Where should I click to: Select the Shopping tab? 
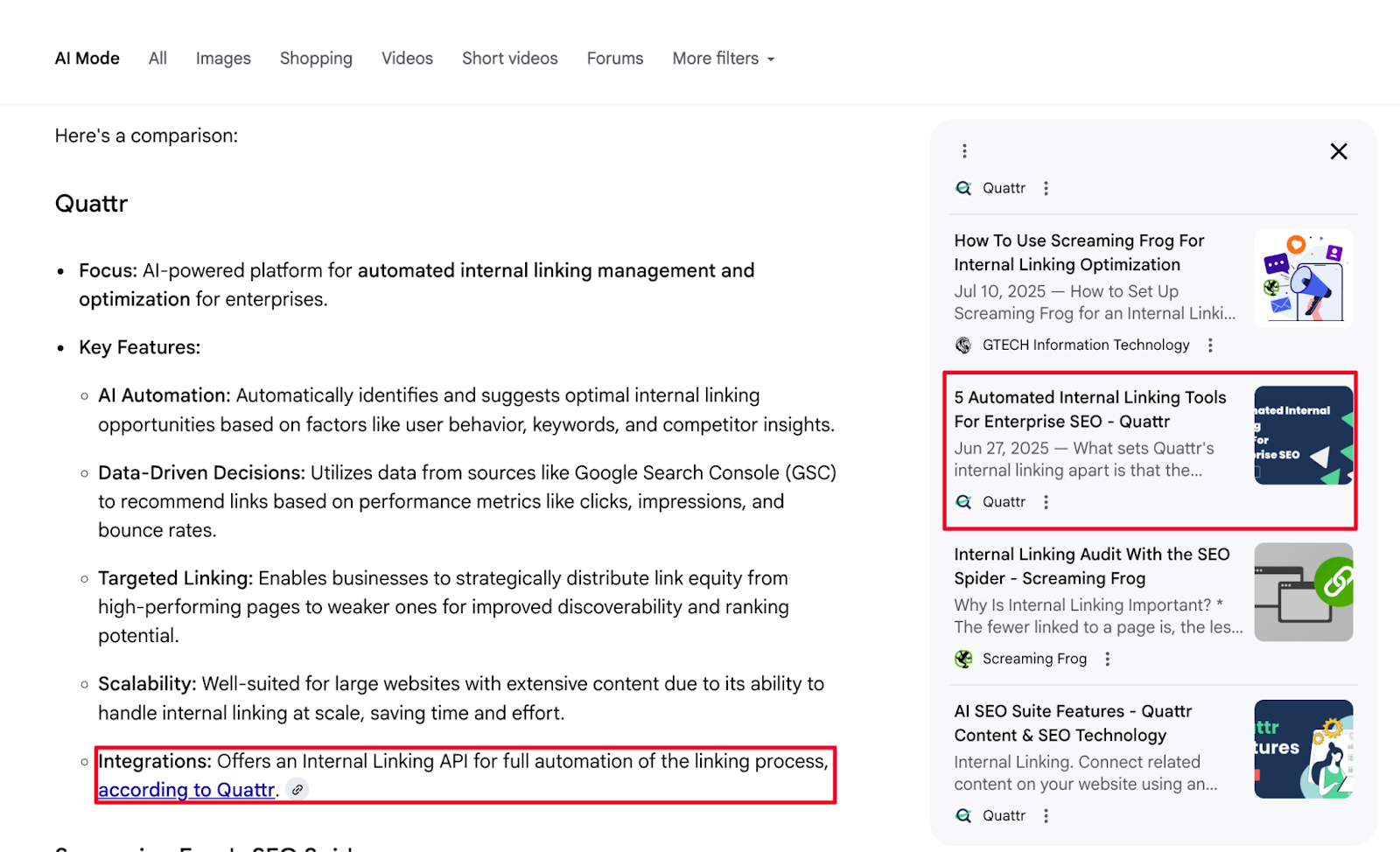[316, 59]
